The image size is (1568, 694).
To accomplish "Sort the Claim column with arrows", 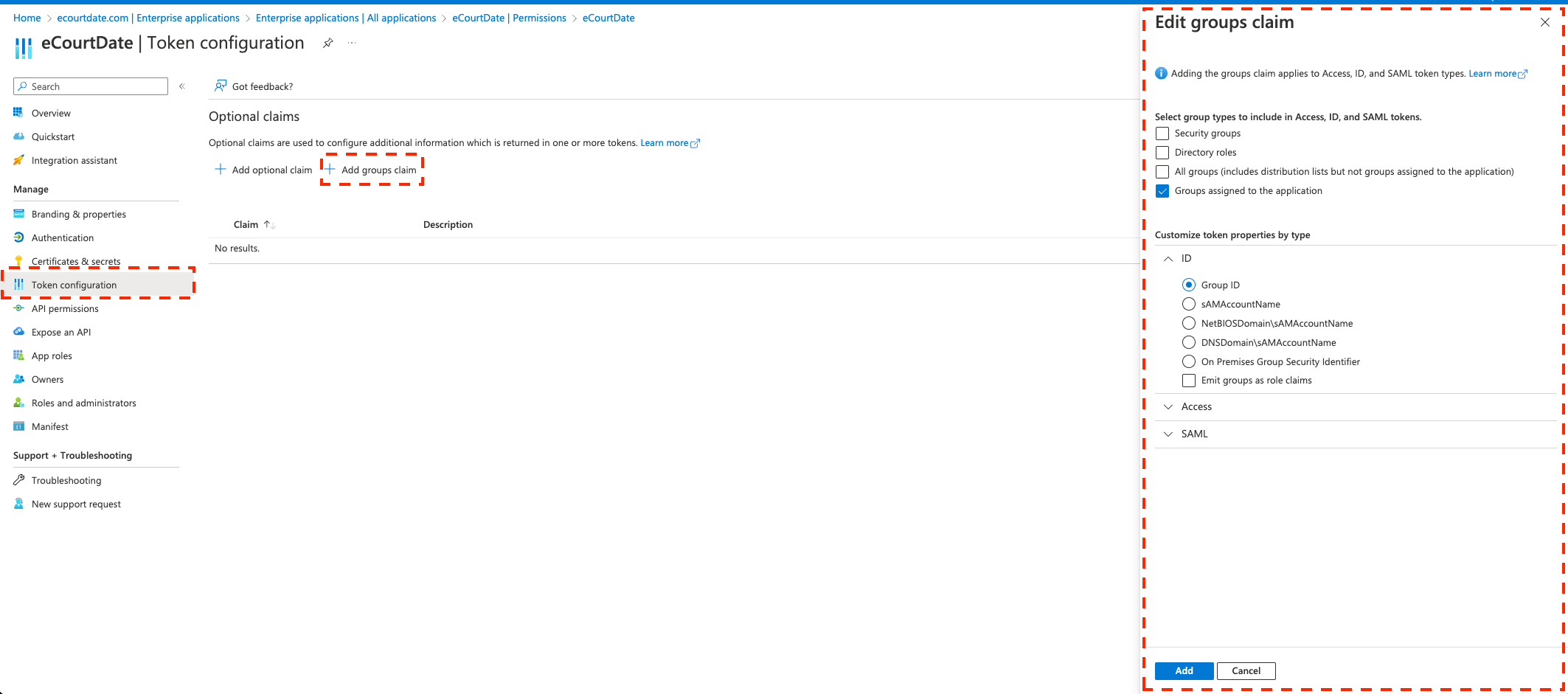I will [269, 224].
